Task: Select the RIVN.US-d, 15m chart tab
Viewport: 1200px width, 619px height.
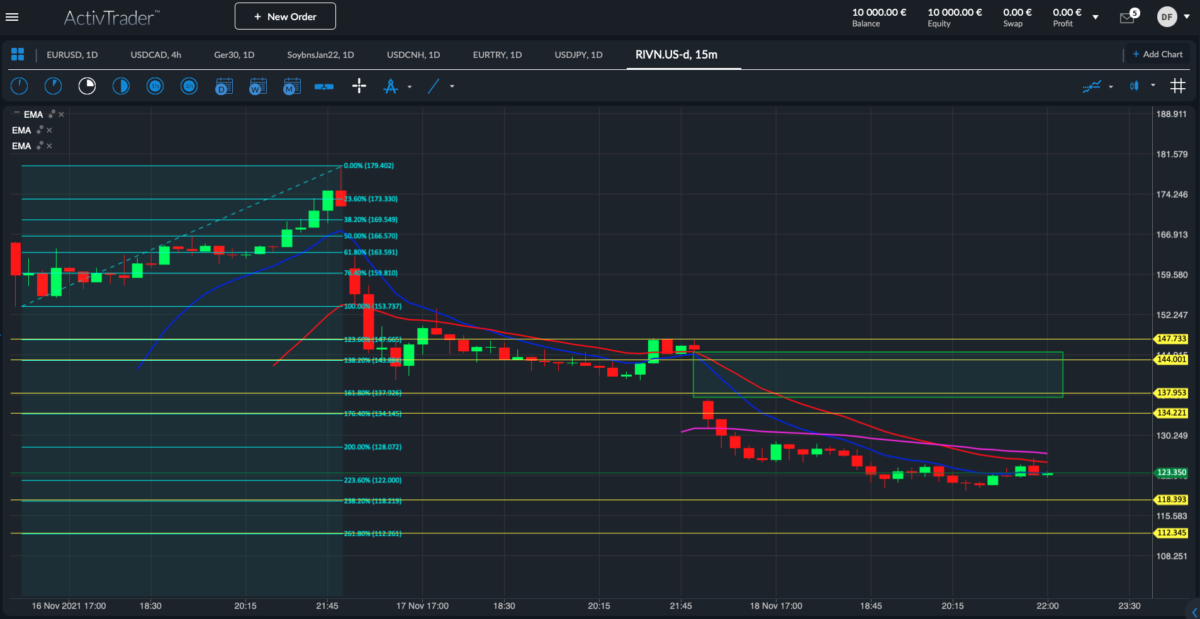Action: pyautogui.click(x=676, y=54)
